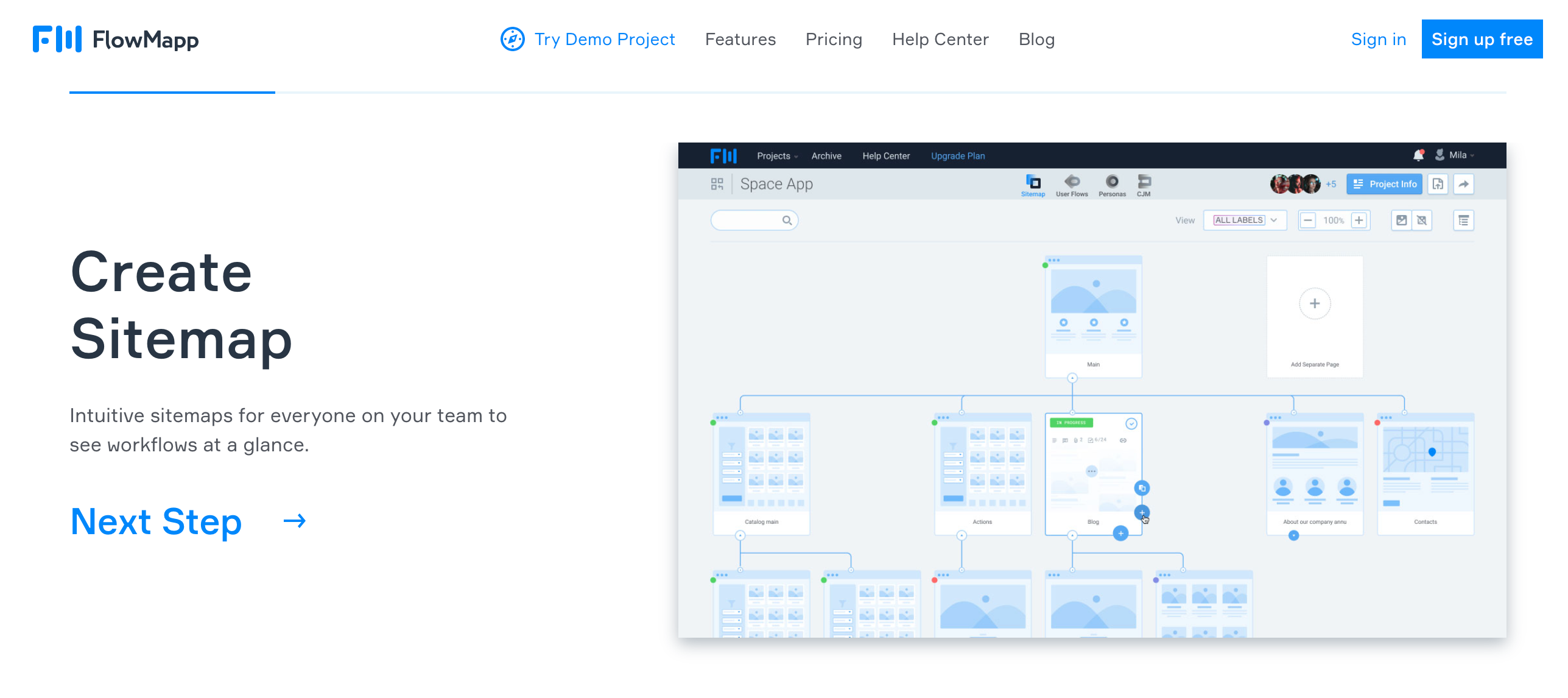Switch to the Personas tab

[x=1112, y=186]
